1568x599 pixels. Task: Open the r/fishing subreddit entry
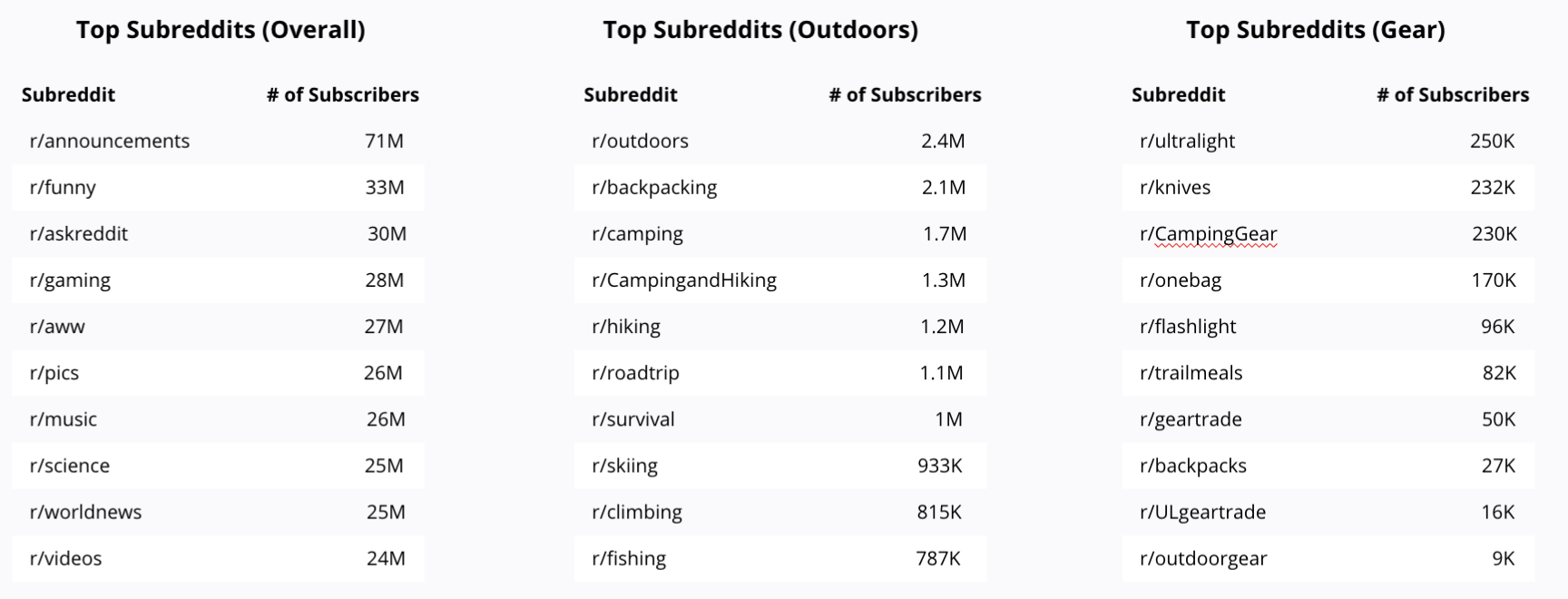click(x=628, y=558)
